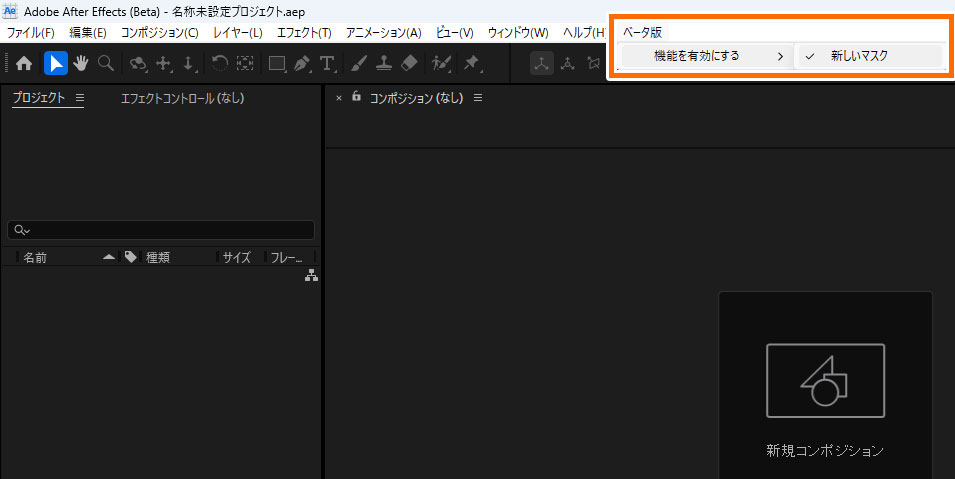Toggle the composition panel lock icon

pos(356,97)
